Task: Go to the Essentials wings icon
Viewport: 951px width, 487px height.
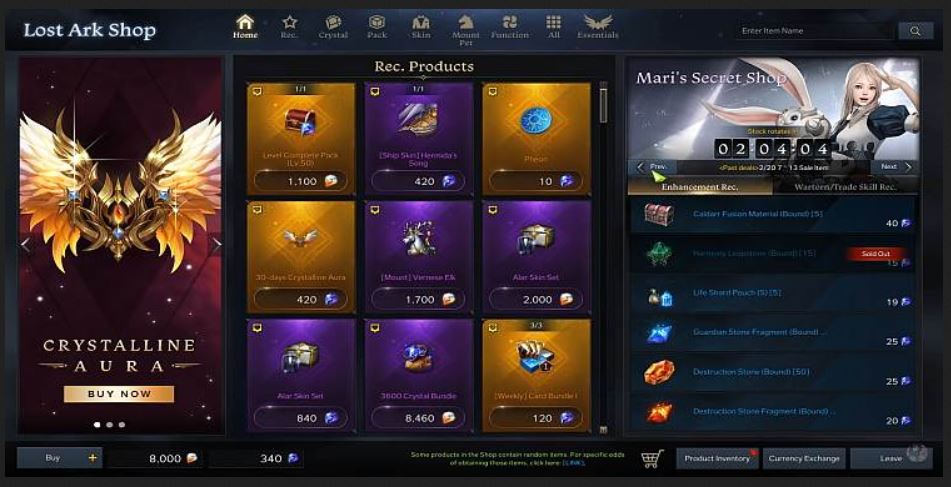Action: point(597,23)
